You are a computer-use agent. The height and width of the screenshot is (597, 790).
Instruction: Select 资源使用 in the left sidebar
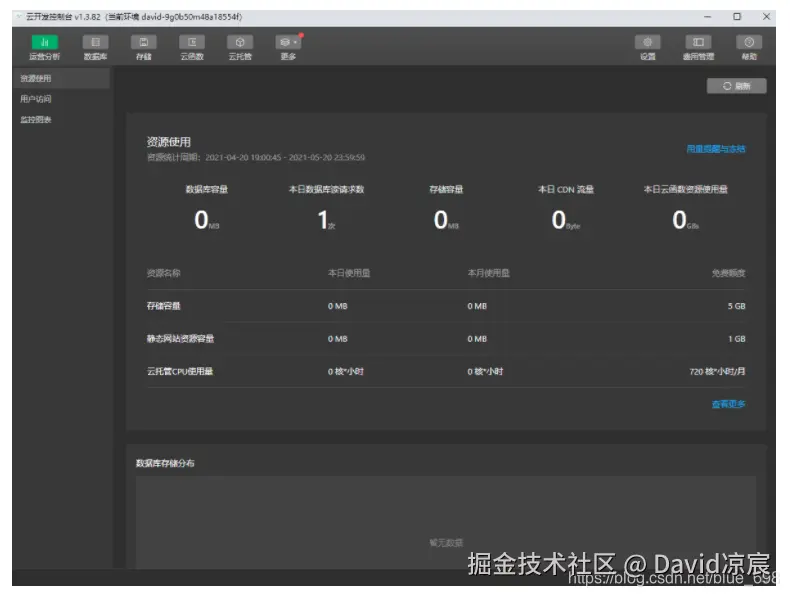61,79
